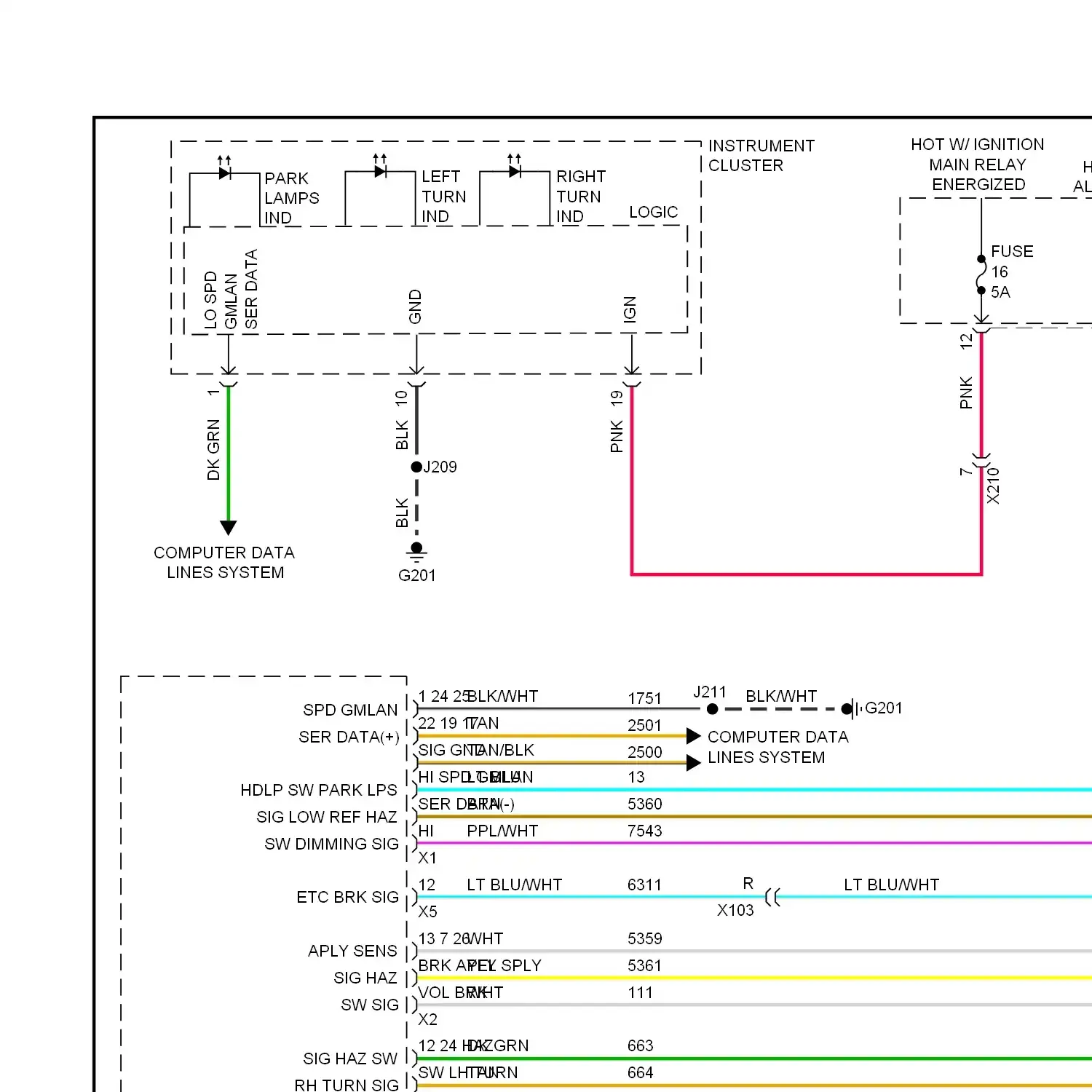
Task: Click the SIG HAZ SW label
Action: (x=350, y=1059)
